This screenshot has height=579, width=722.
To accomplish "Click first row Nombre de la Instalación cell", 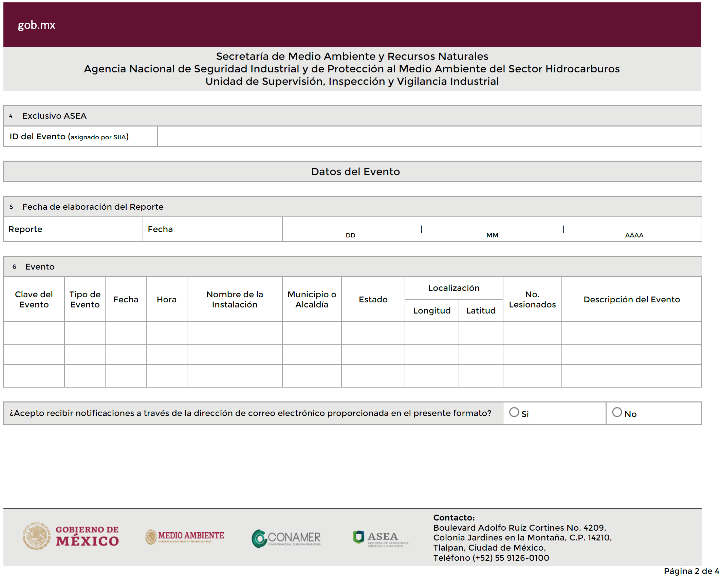I will pos(235,333).
